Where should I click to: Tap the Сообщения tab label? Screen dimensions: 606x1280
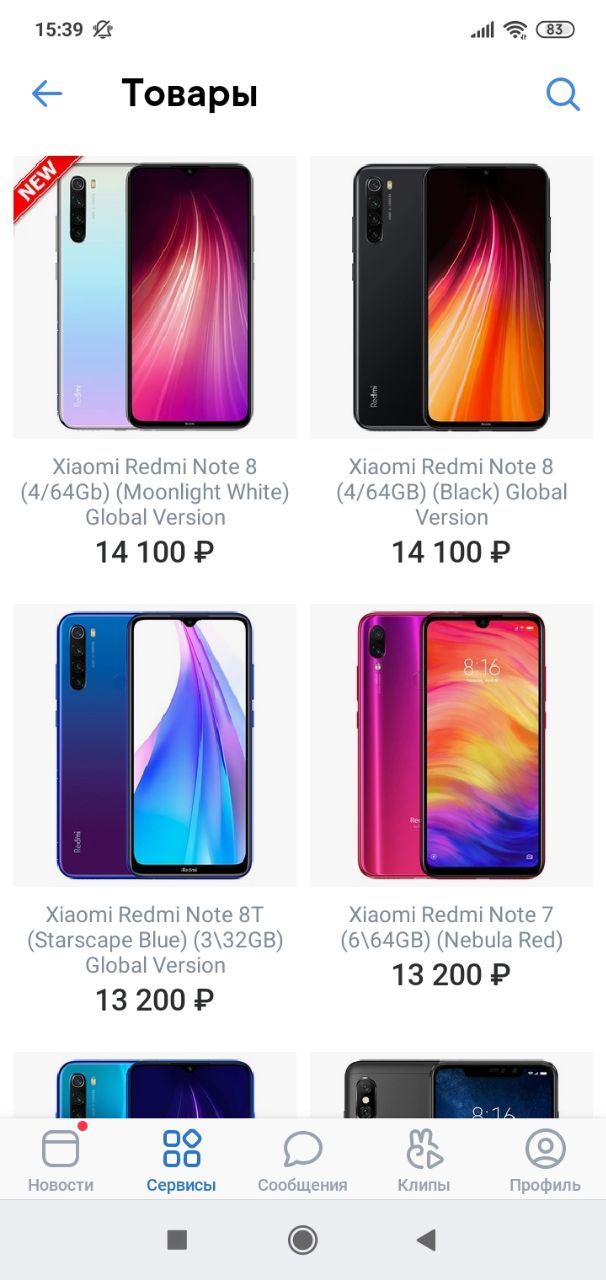coord(302,1185)
